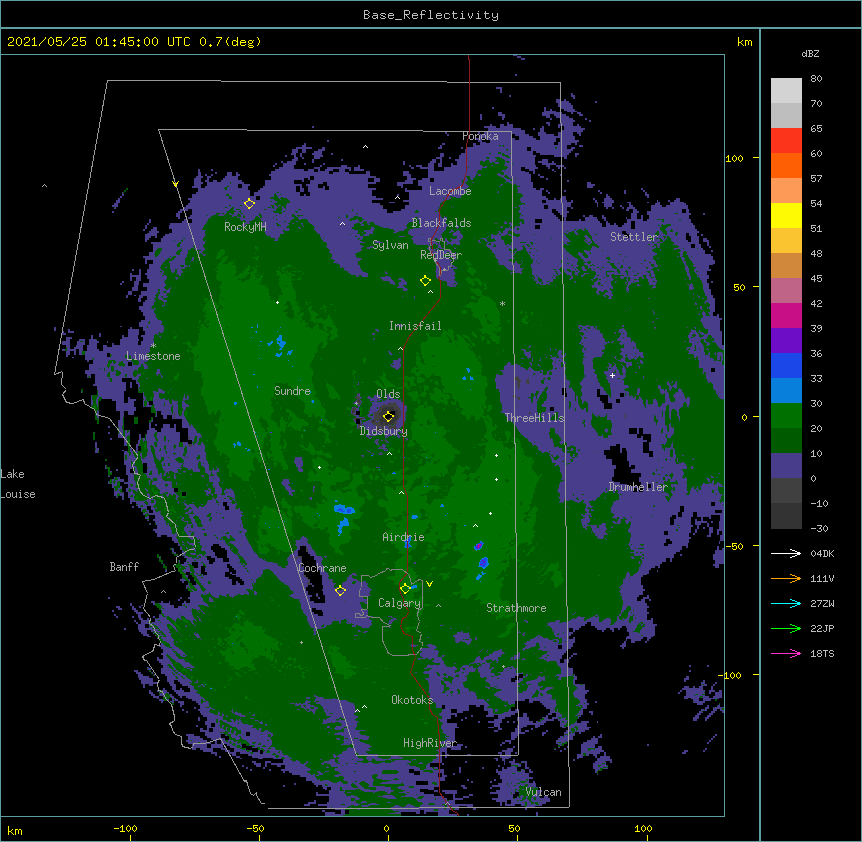Pick the red 60-65 dBZ swatch
The image size is (862, 842).
click(x=786, y=141)
